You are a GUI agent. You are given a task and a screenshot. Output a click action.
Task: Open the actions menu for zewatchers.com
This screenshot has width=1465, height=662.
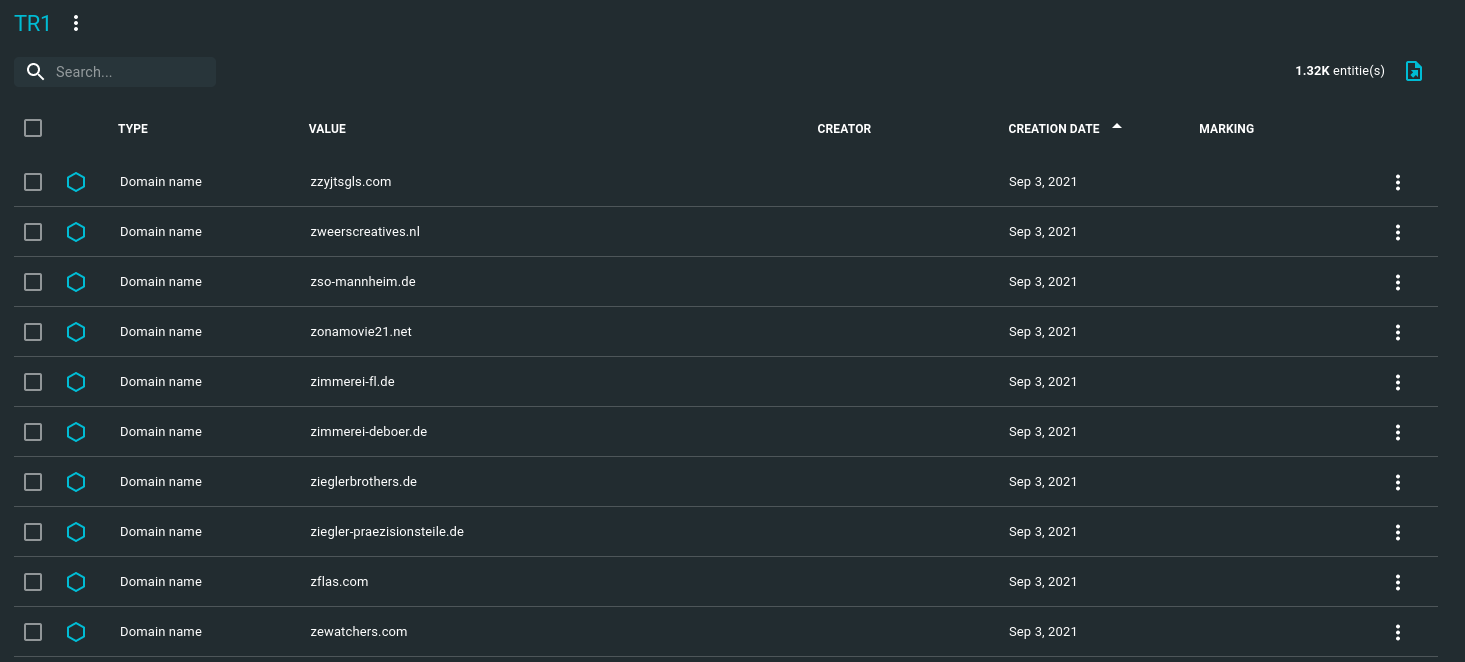point(1397,631)
